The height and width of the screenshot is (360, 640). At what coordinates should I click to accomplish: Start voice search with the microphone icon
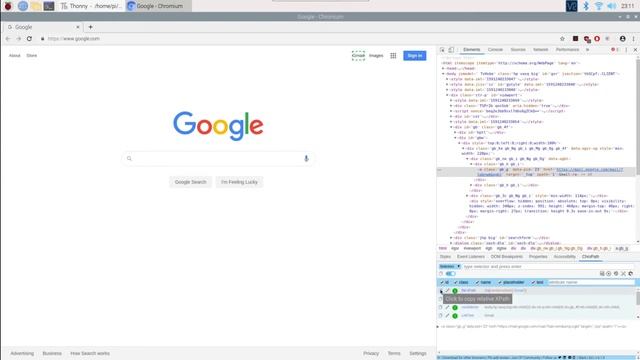[306, 158]
